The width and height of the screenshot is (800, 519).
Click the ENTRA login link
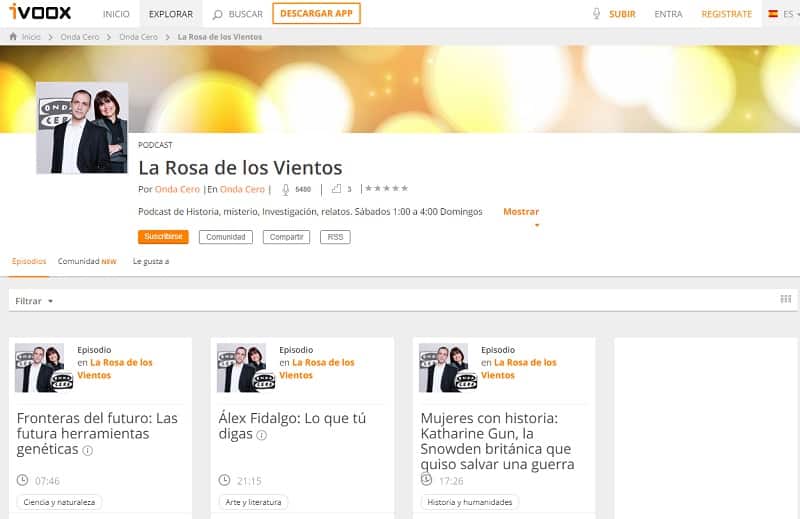pos(668,14)
